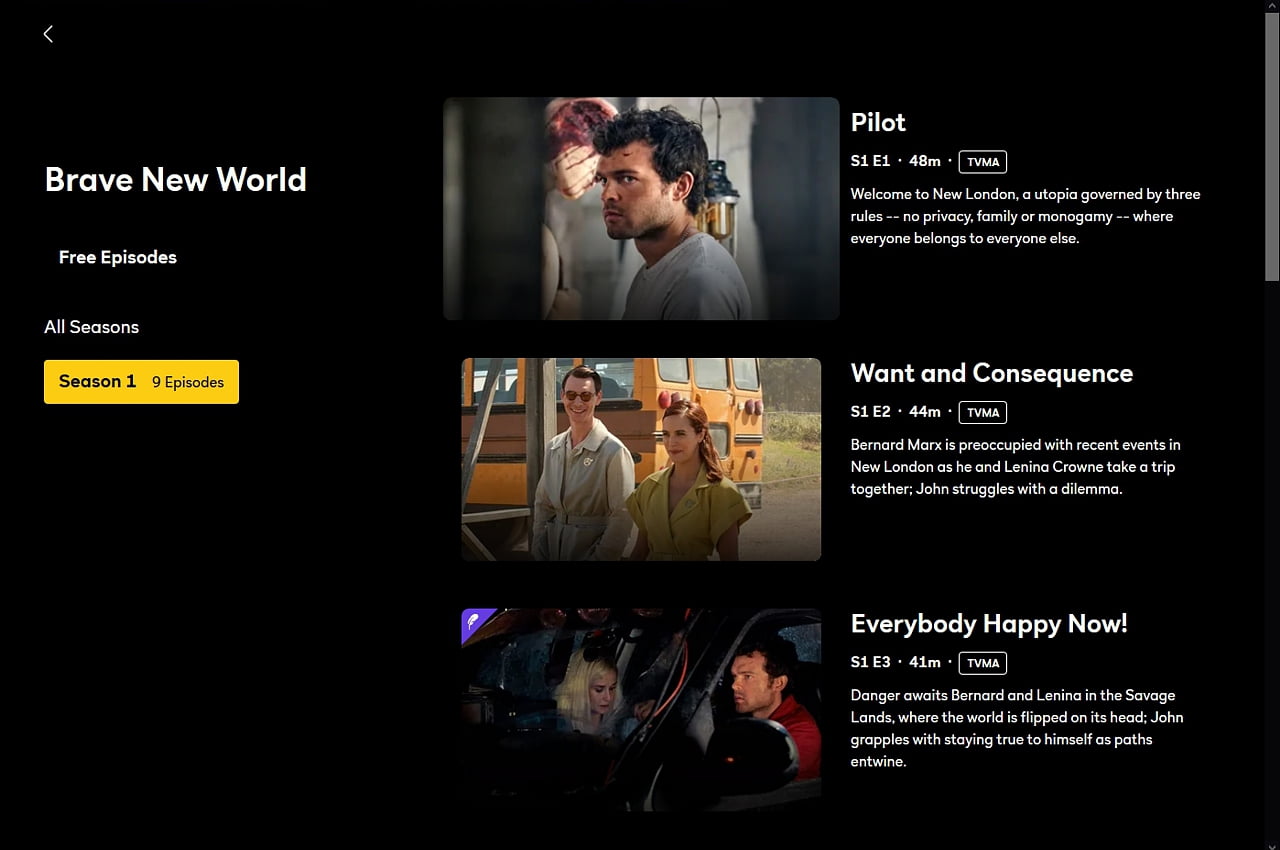Open the Everybody Happy Now! episode thumbnail
1280x850 pixels.
[x=641, y=710]
